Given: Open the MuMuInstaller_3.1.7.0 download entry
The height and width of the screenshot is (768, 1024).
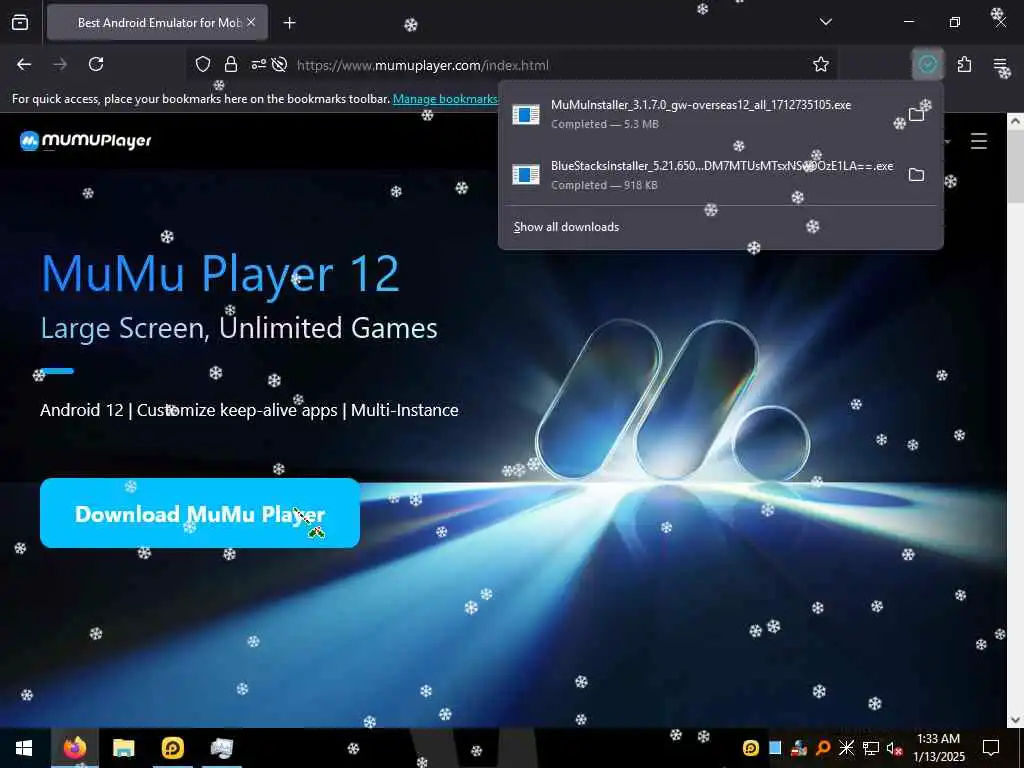Looking at the screenshot, I should click(x=702, y=114).
